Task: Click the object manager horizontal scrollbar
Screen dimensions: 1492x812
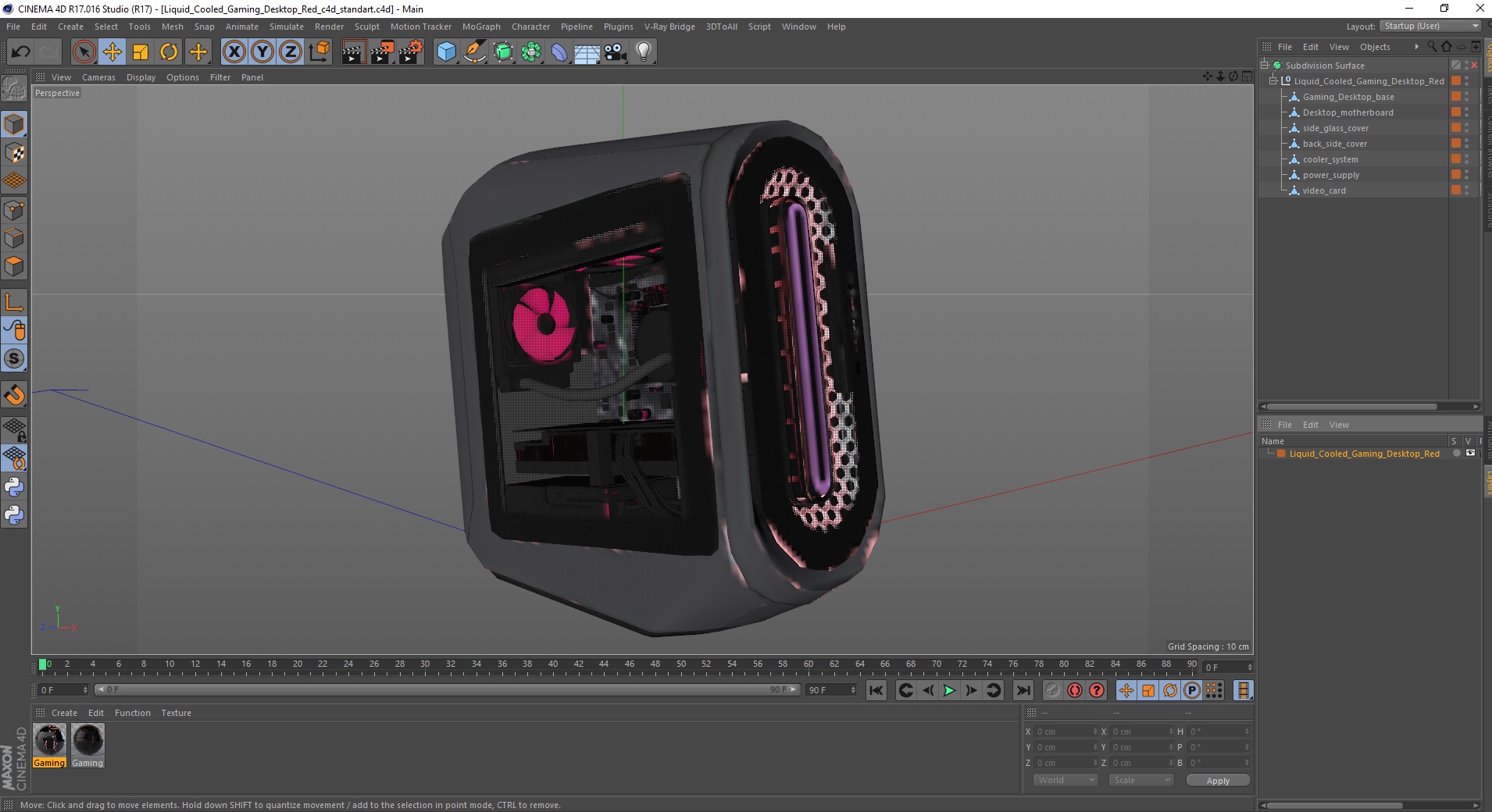Action: 1351,407
